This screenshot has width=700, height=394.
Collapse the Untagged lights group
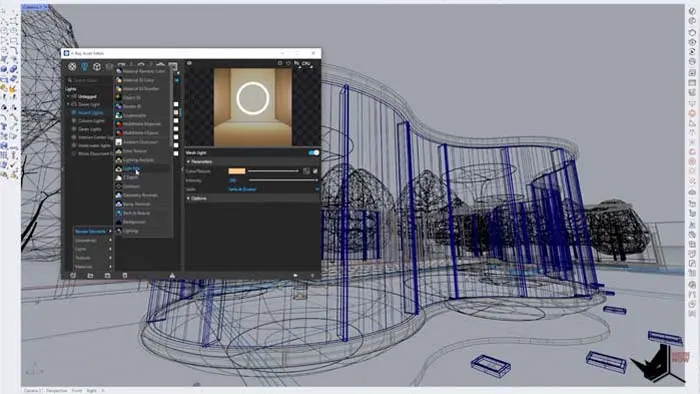(x=68, y=96)
